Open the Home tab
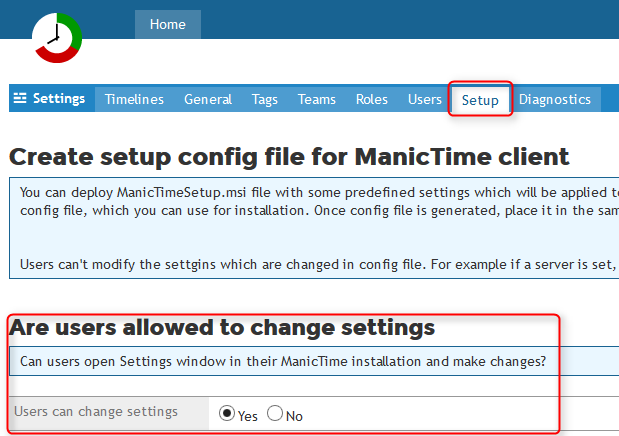The height and width of the screenshot is (436, 619). [x=168, y=24]
